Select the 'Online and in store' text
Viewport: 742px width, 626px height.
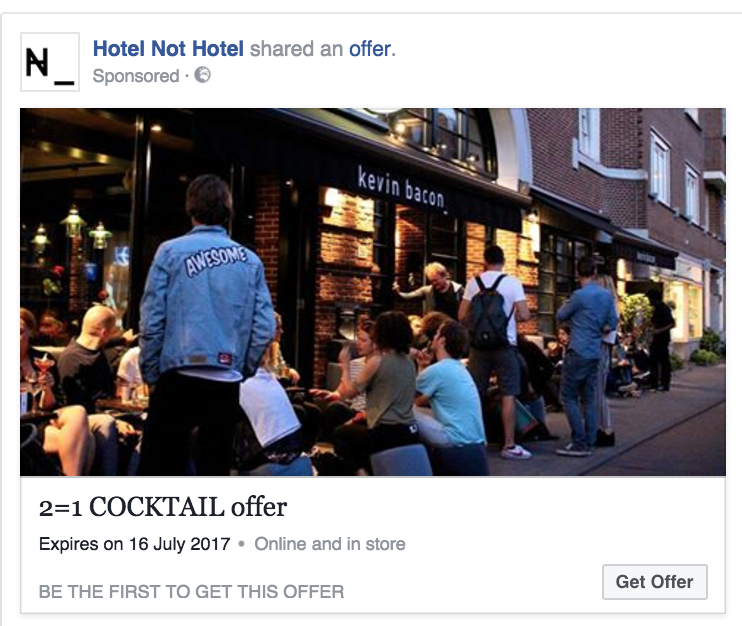[x=330, y=544]
